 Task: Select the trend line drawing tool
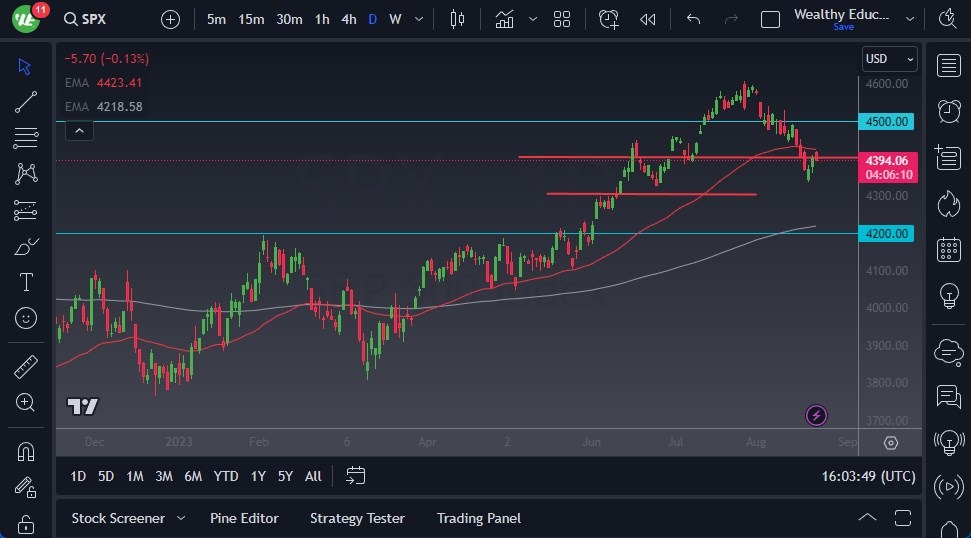click(x=26, y=101)
